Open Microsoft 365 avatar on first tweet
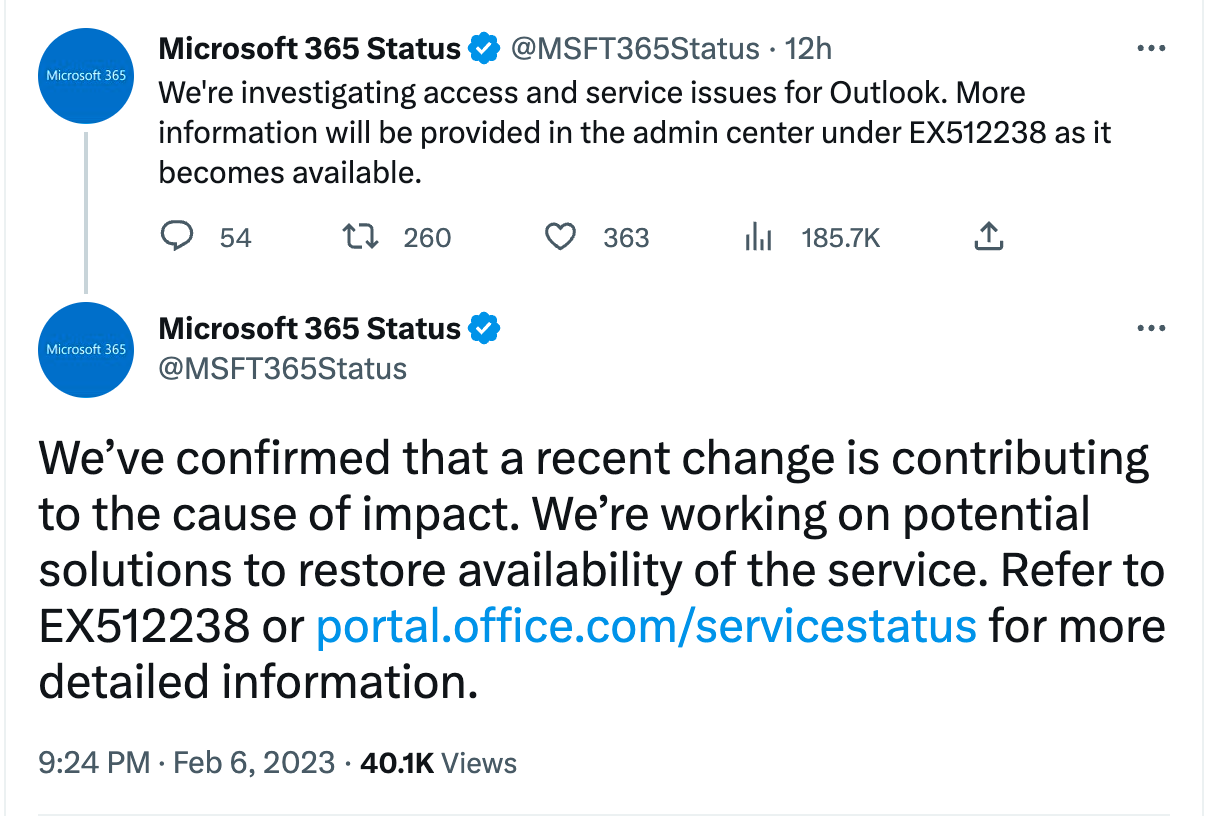Screen dimensions: 1214x816 86,76
